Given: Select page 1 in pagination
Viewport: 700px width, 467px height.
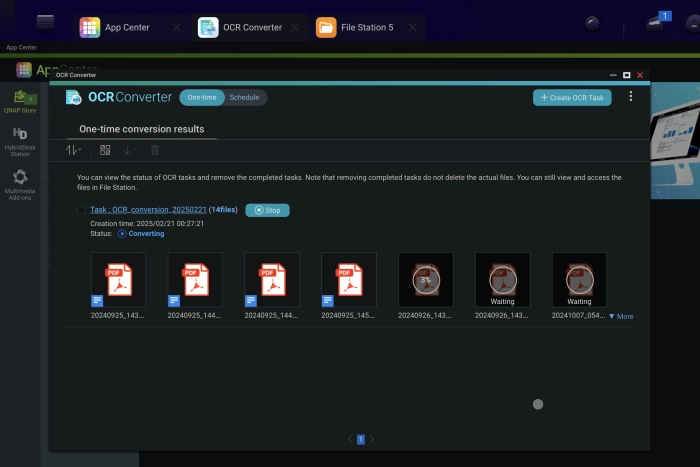Looking at the screenshot, I should click(x=361, y=439).
